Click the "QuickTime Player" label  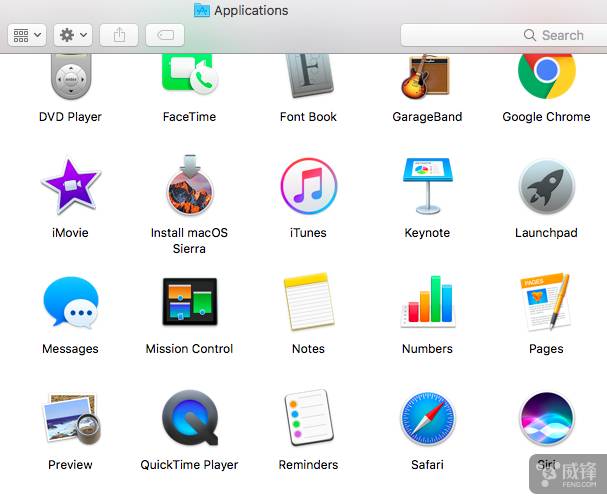pyautogui.click(x=189, y=465)
